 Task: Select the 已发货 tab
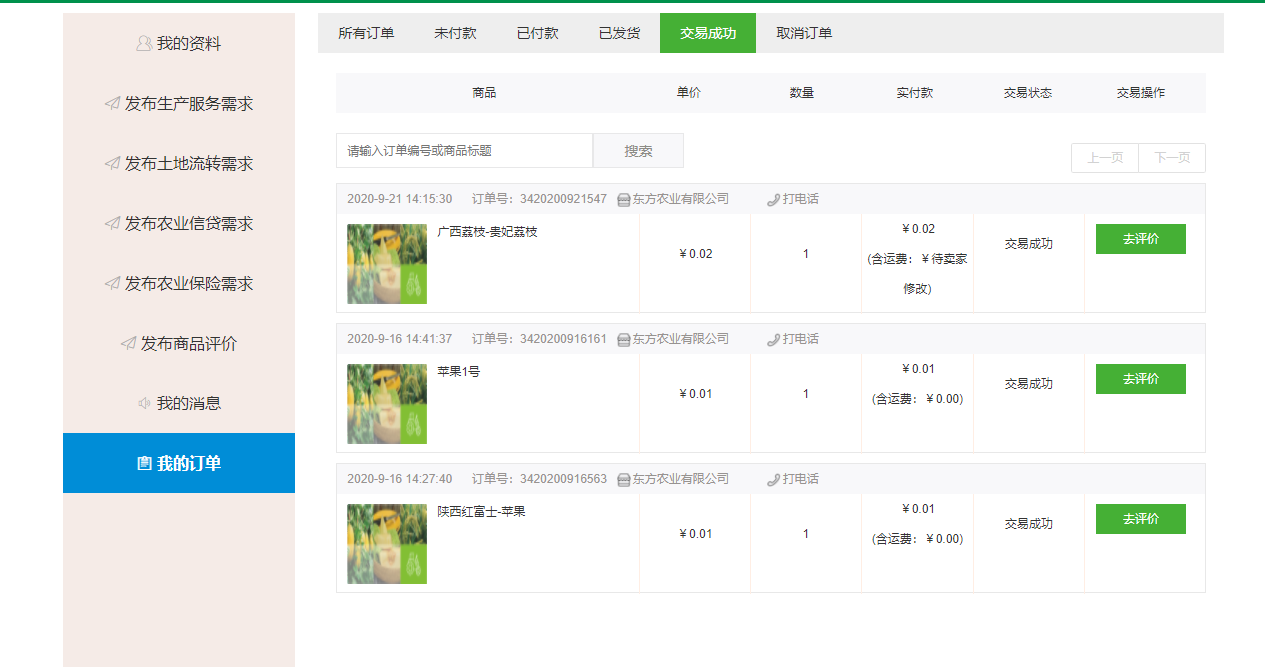point(619,33)
